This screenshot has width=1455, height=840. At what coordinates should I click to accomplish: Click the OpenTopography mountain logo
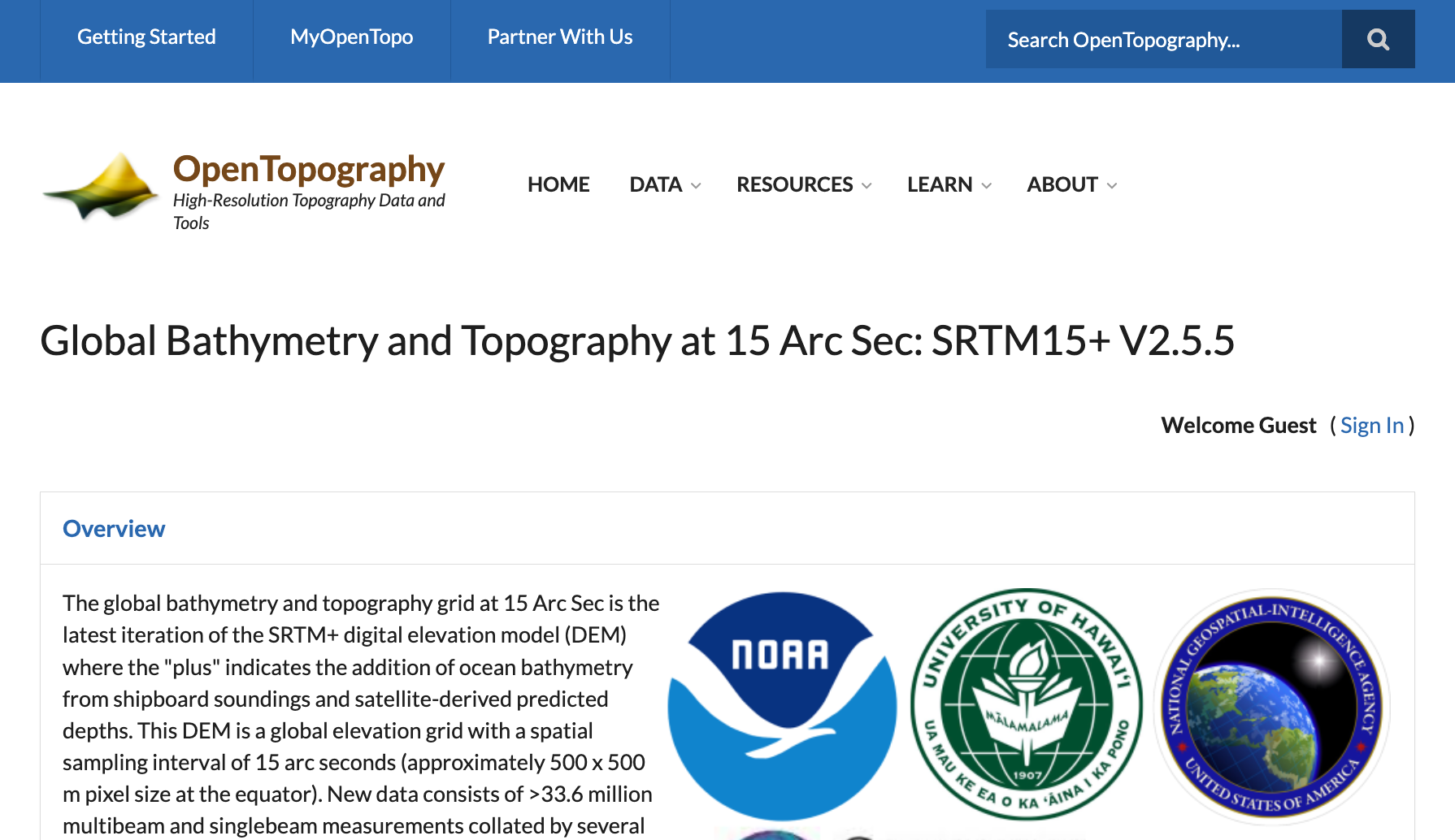point(101,187)
